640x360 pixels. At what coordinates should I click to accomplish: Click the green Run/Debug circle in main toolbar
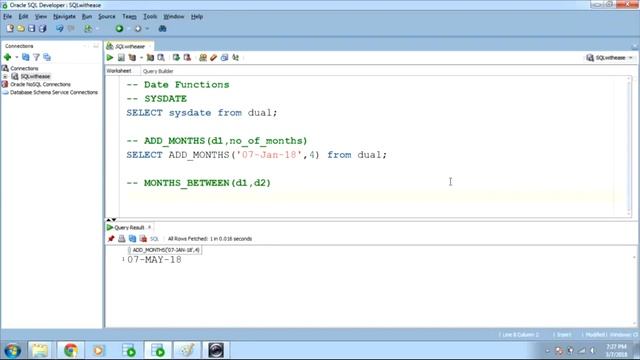(x=119, y=29)
